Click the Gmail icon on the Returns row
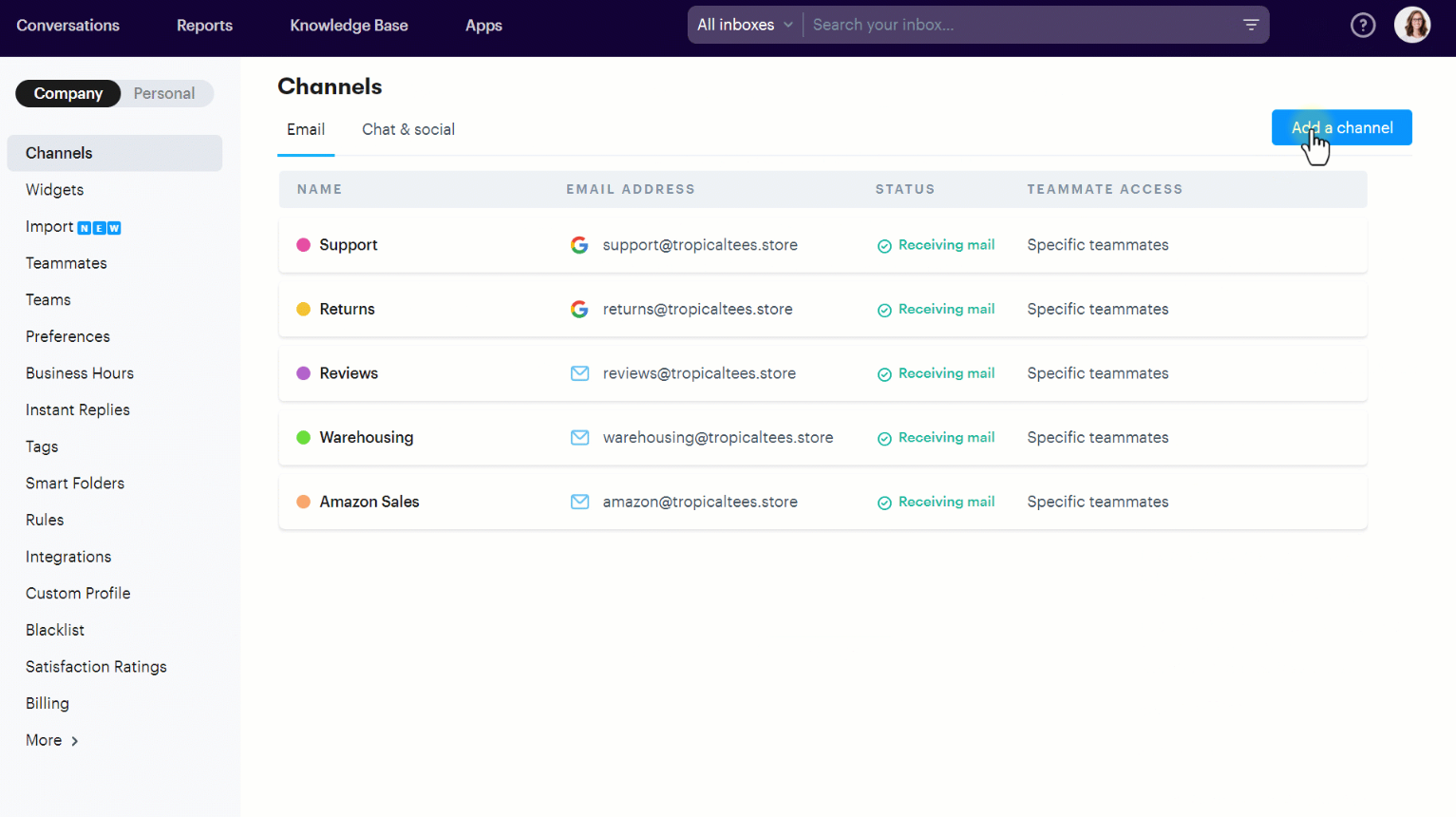Viewport: 1456px width, 817px height. [x=579, y=309]
